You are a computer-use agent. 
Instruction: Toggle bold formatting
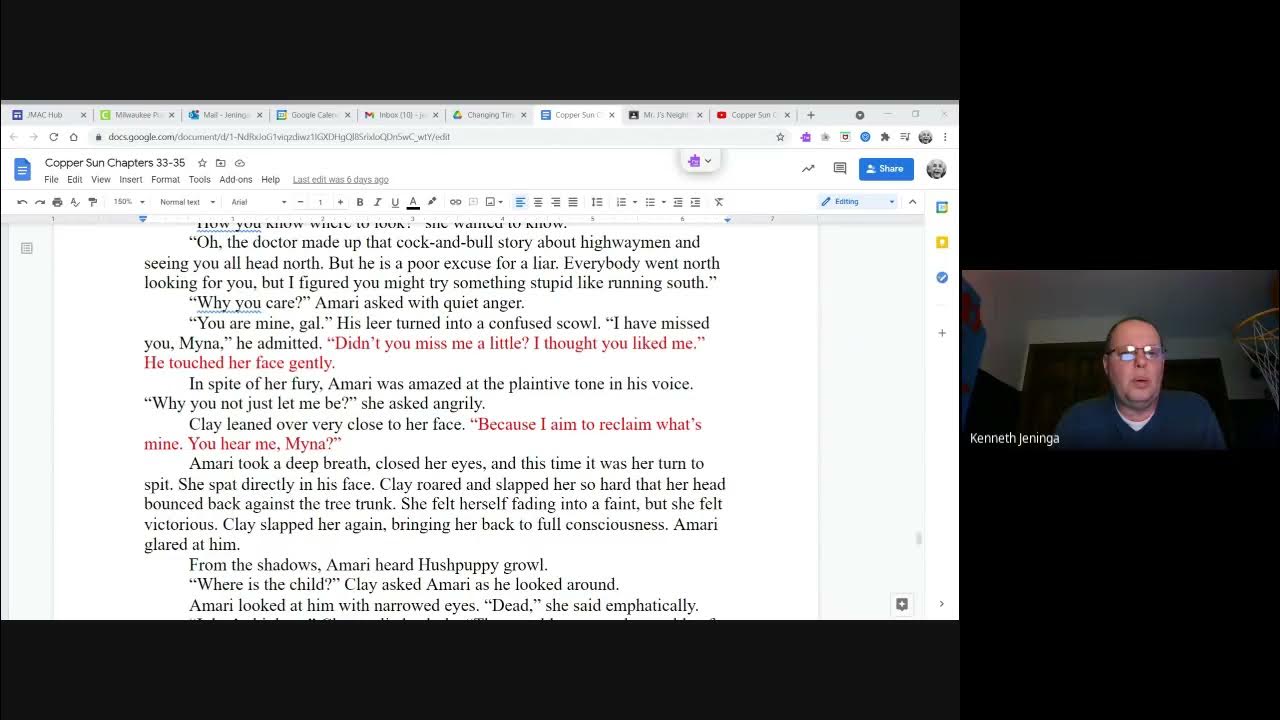pyautogui.click(x=360, y=202)
